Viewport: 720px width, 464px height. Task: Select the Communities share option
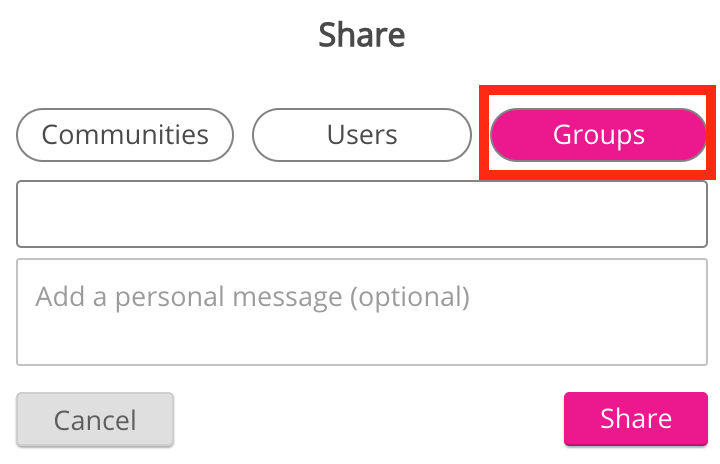coord(125,135)
